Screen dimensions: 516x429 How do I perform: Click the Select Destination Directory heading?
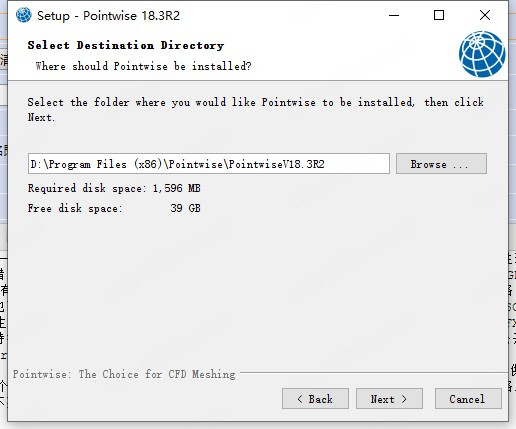click(126, 45)
